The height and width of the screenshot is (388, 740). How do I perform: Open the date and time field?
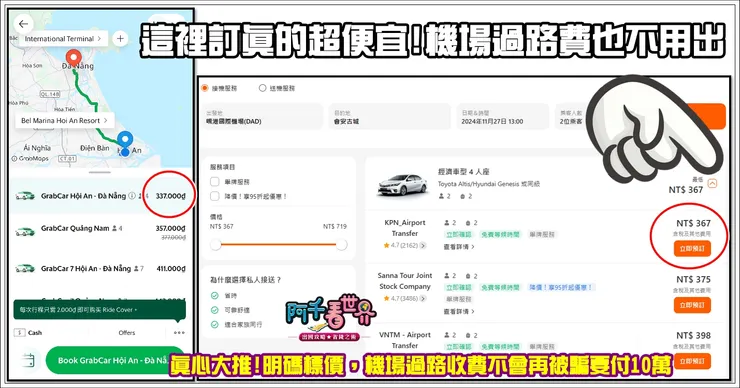click(x=503, y=117)
